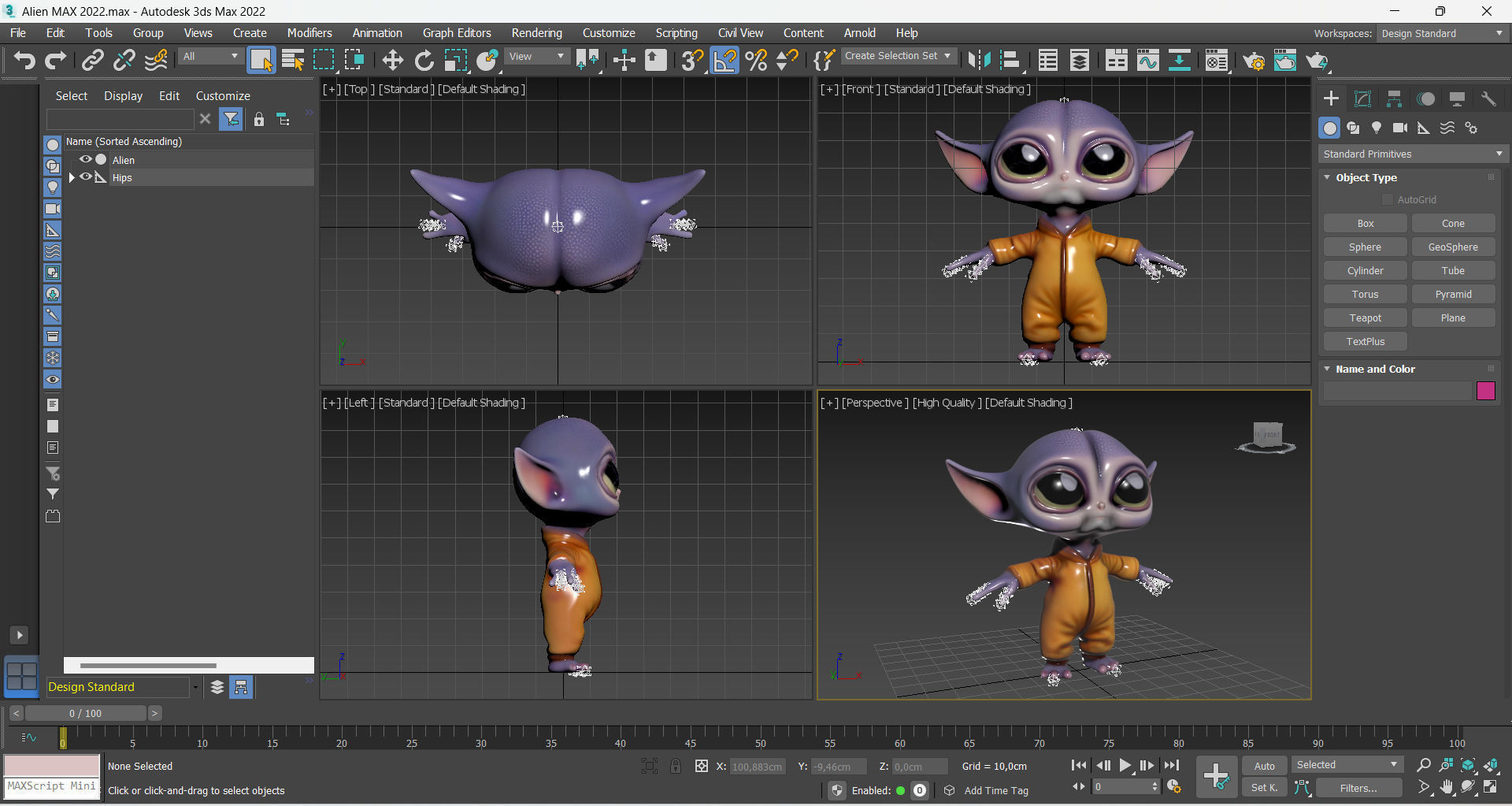Open the Utilities wrench panel tab
Viewport: 1512px width, 806px height.
click(1488, 98)
